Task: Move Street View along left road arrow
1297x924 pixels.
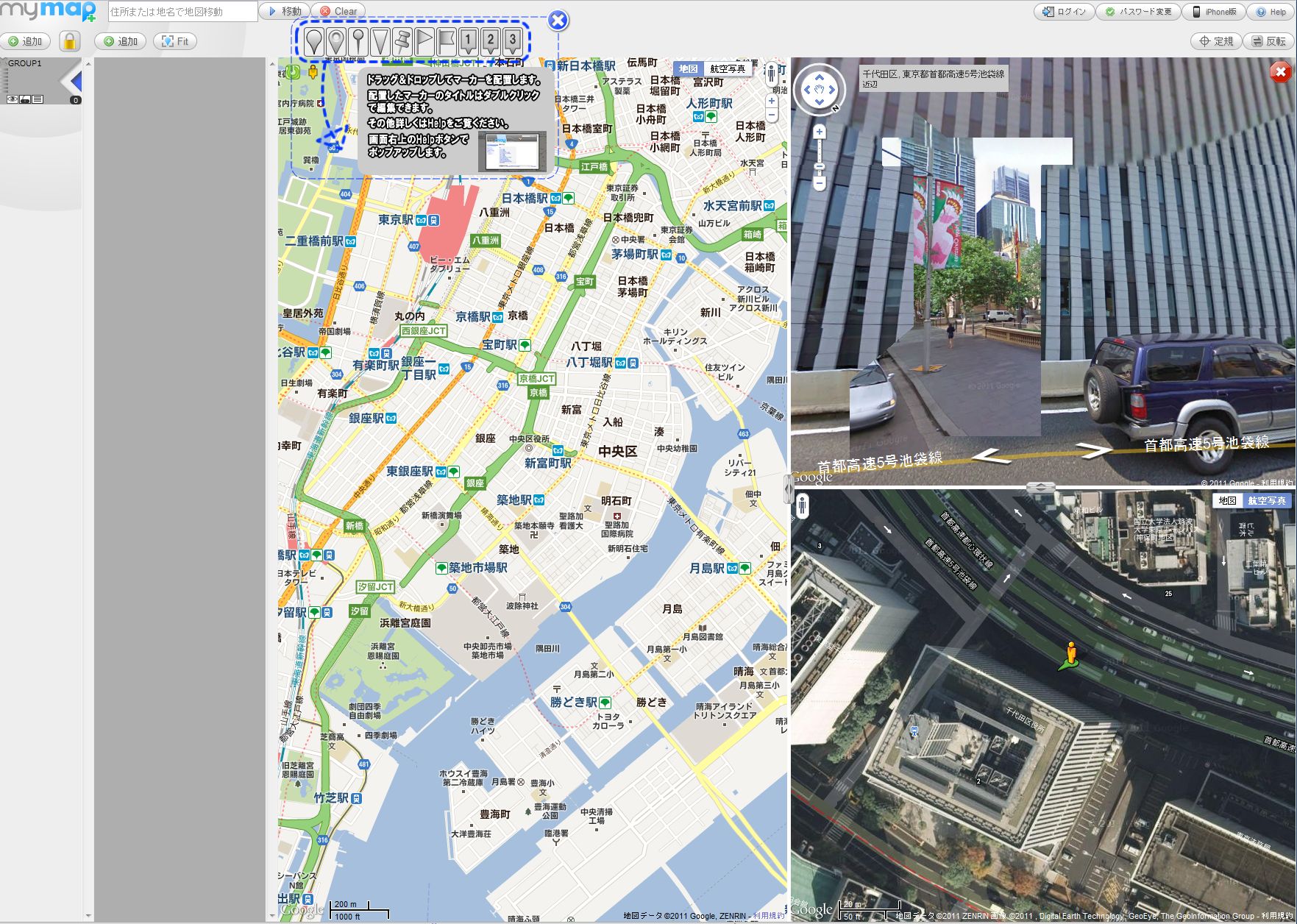Action: (x=992, y=456)
